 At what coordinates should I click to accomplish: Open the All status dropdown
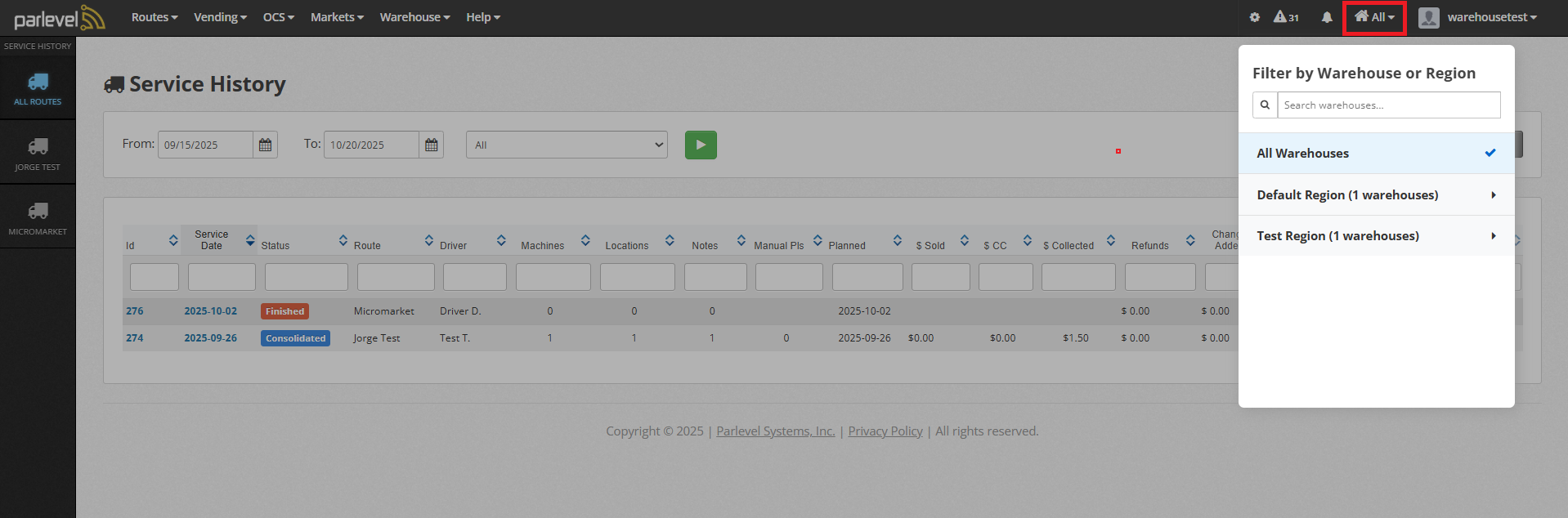click(566, 145)
